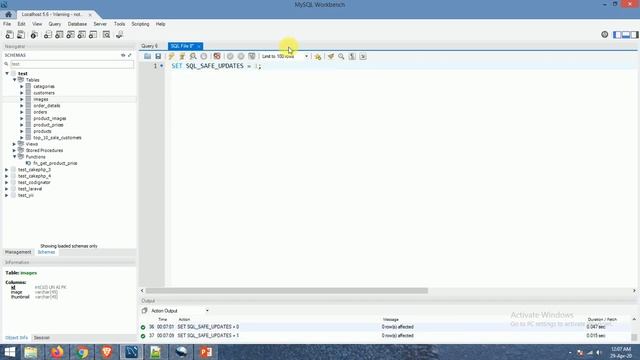Switch to the Session tab
Screen dimensions: 640x360
point(41,338)
